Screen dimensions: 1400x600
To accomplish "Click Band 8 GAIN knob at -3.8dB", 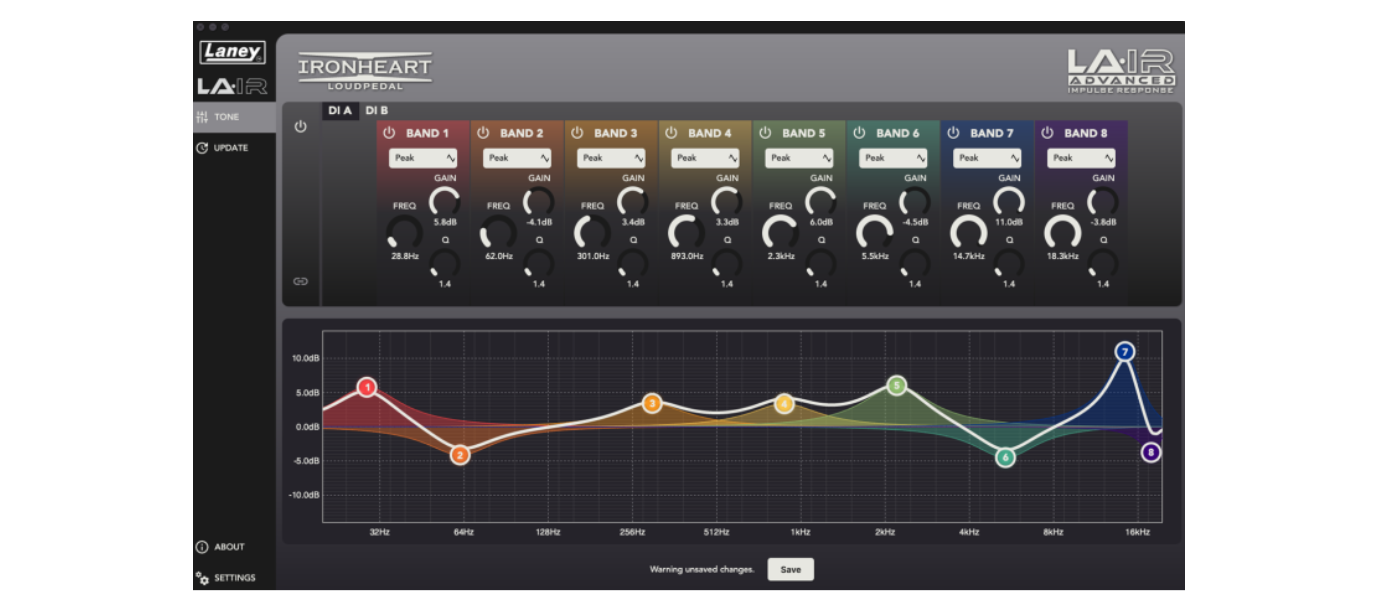I will pos(1102,201).
